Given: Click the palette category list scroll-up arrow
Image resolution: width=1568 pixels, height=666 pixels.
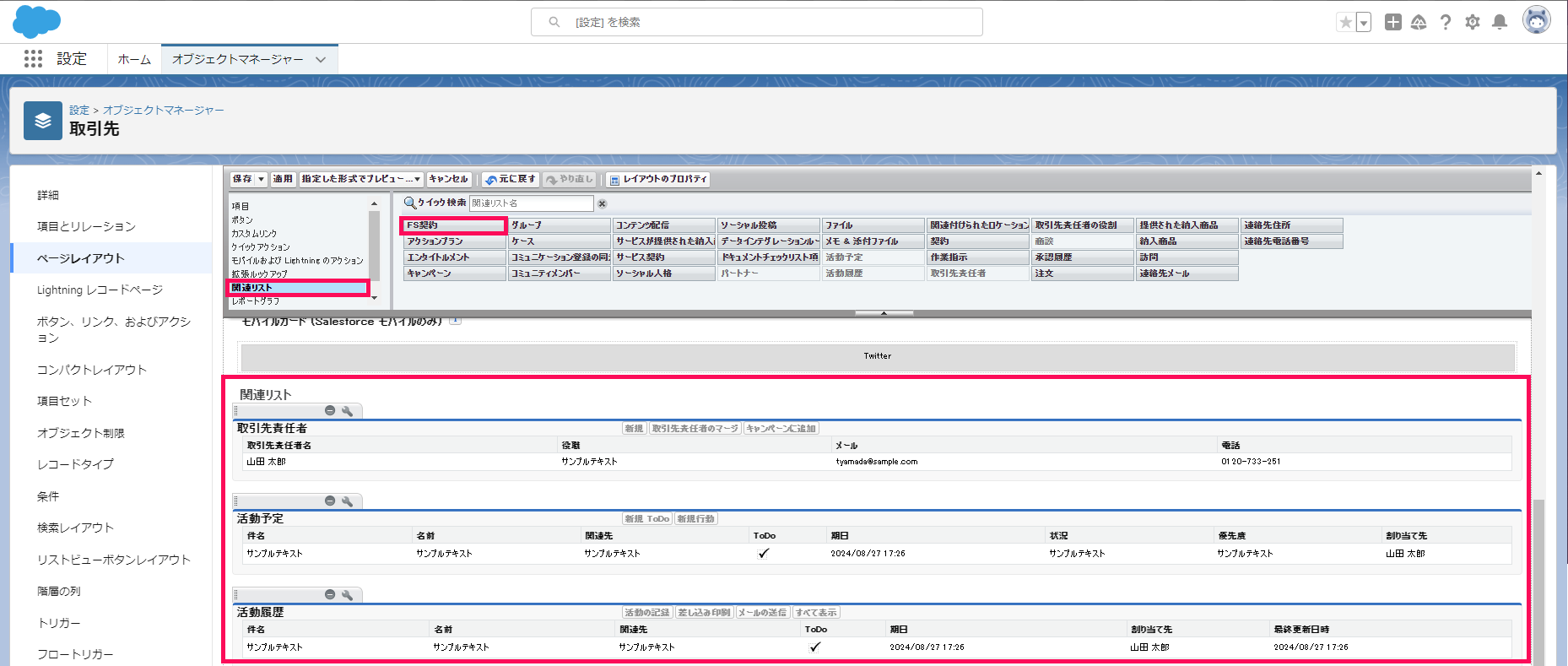Looking at the screenshot, I should 375,203.
